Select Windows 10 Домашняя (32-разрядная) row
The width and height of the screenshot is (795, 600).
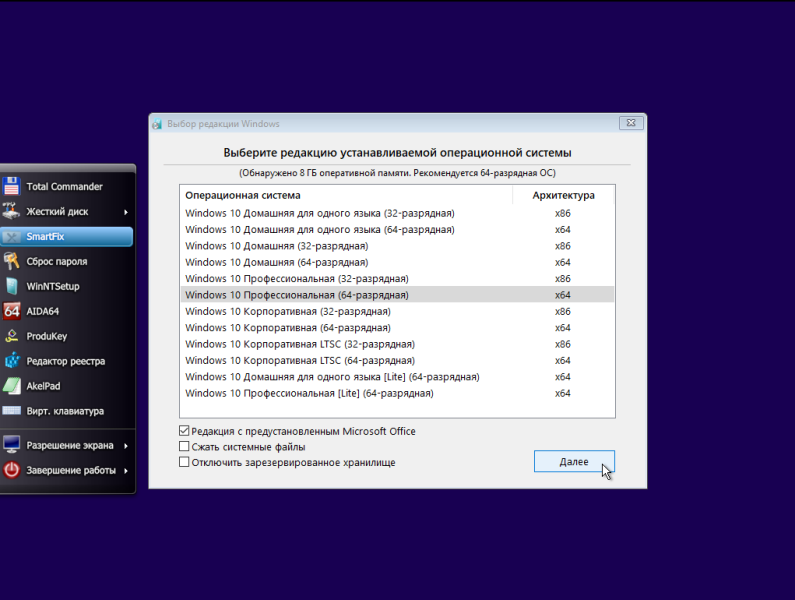coord(276,246)
